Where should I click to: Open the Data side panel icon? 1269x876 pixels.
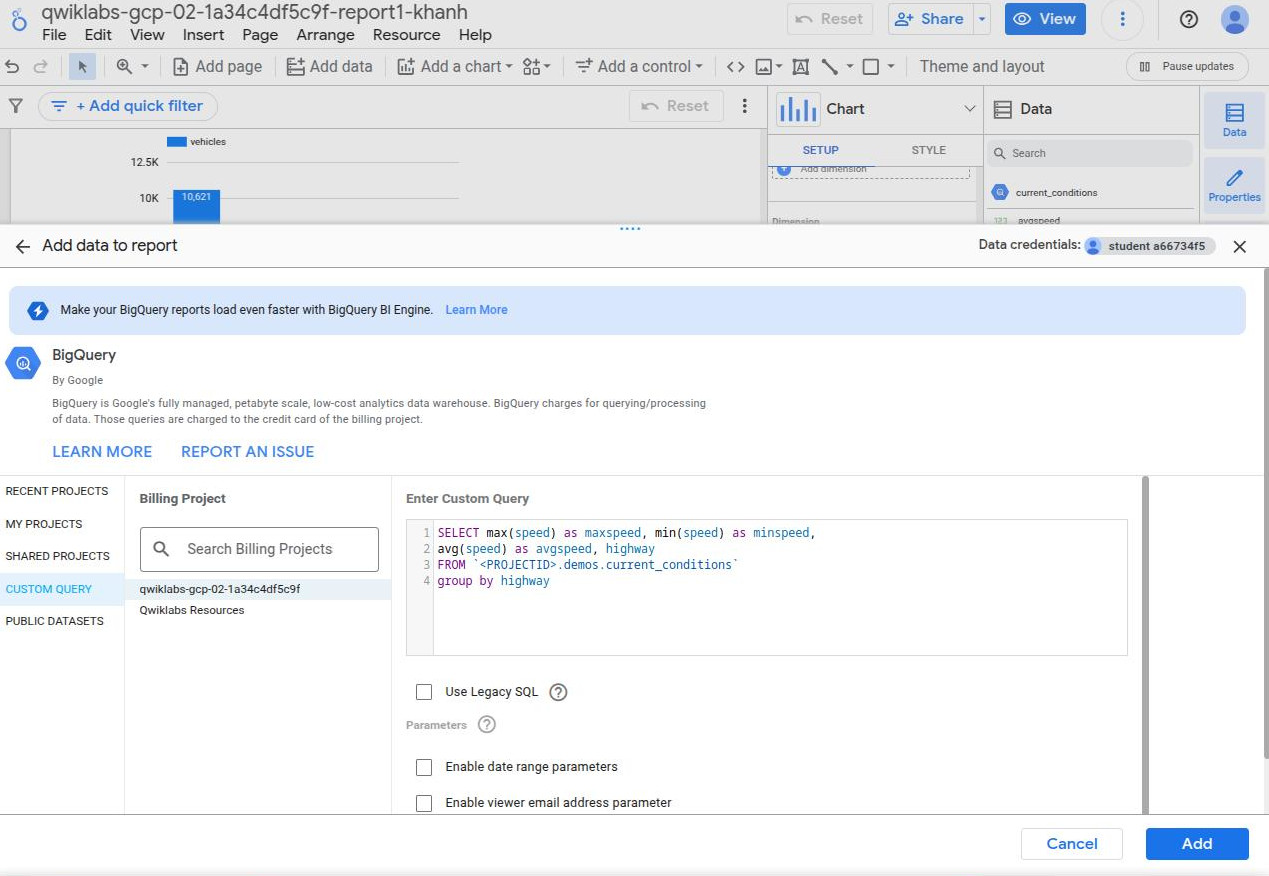(x=1234, y=120)
